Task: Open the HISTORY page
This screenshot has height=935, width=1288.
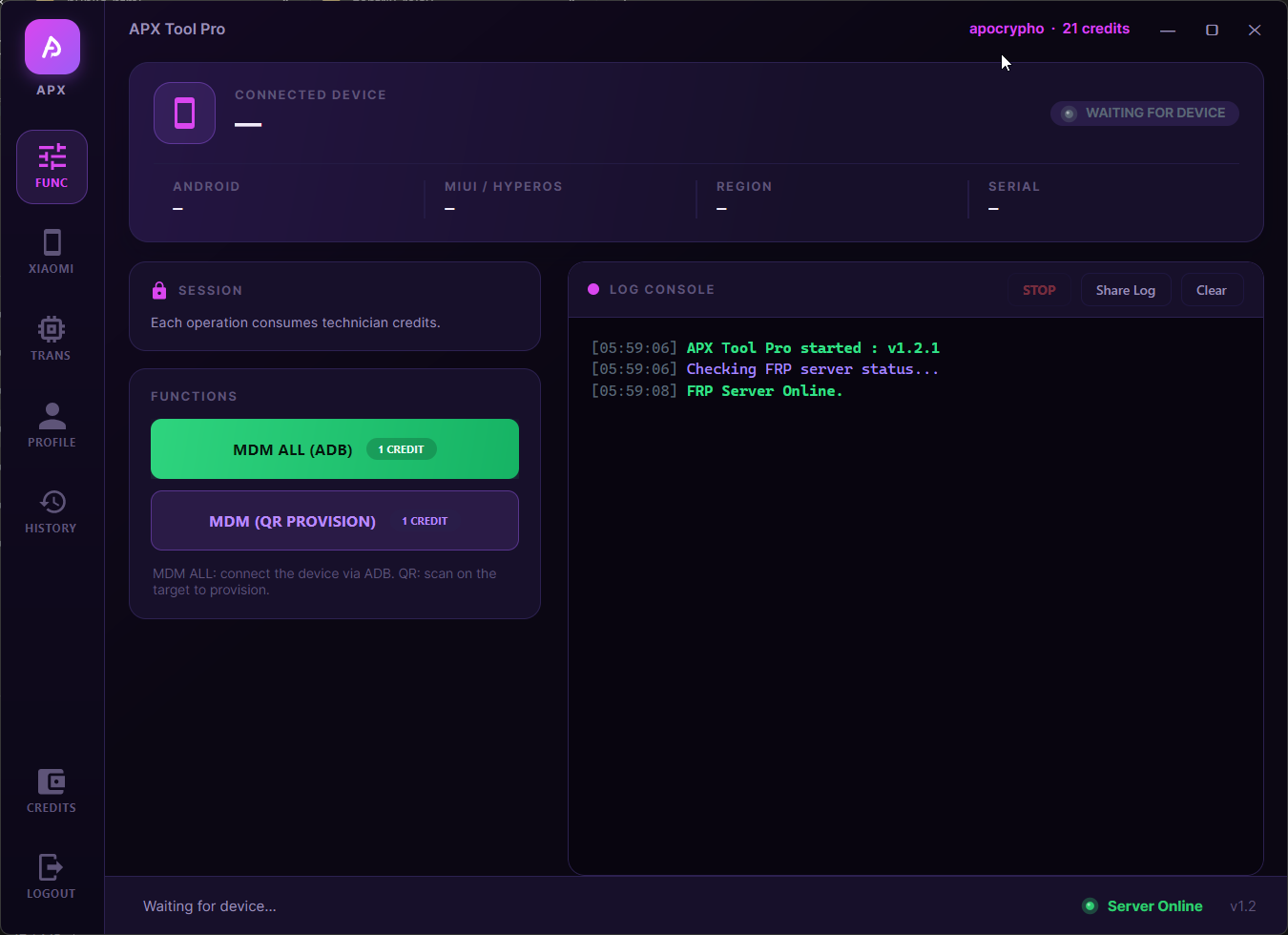Action: click(52, 511)
